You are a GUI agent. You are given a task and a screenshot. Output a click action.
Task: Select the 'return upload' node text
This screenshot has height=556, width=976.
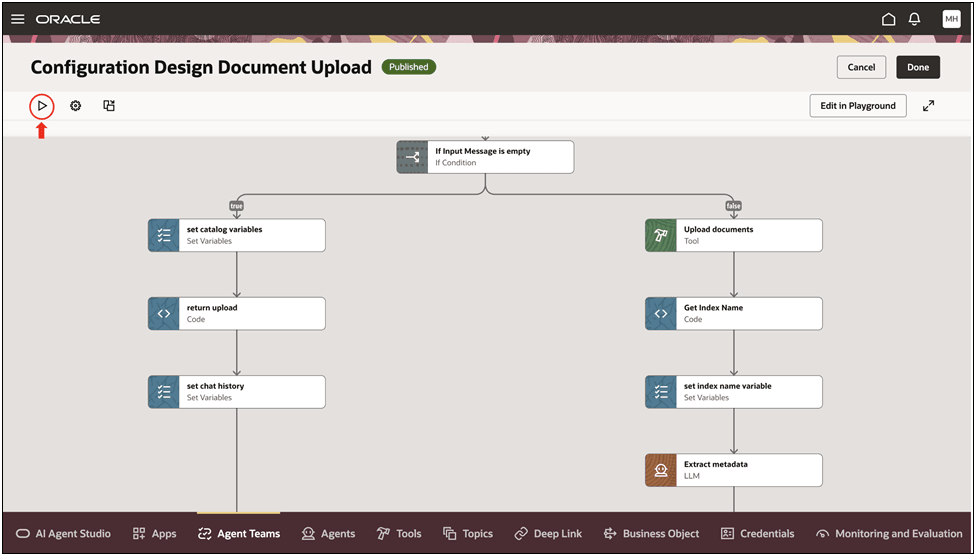[212, 308]
